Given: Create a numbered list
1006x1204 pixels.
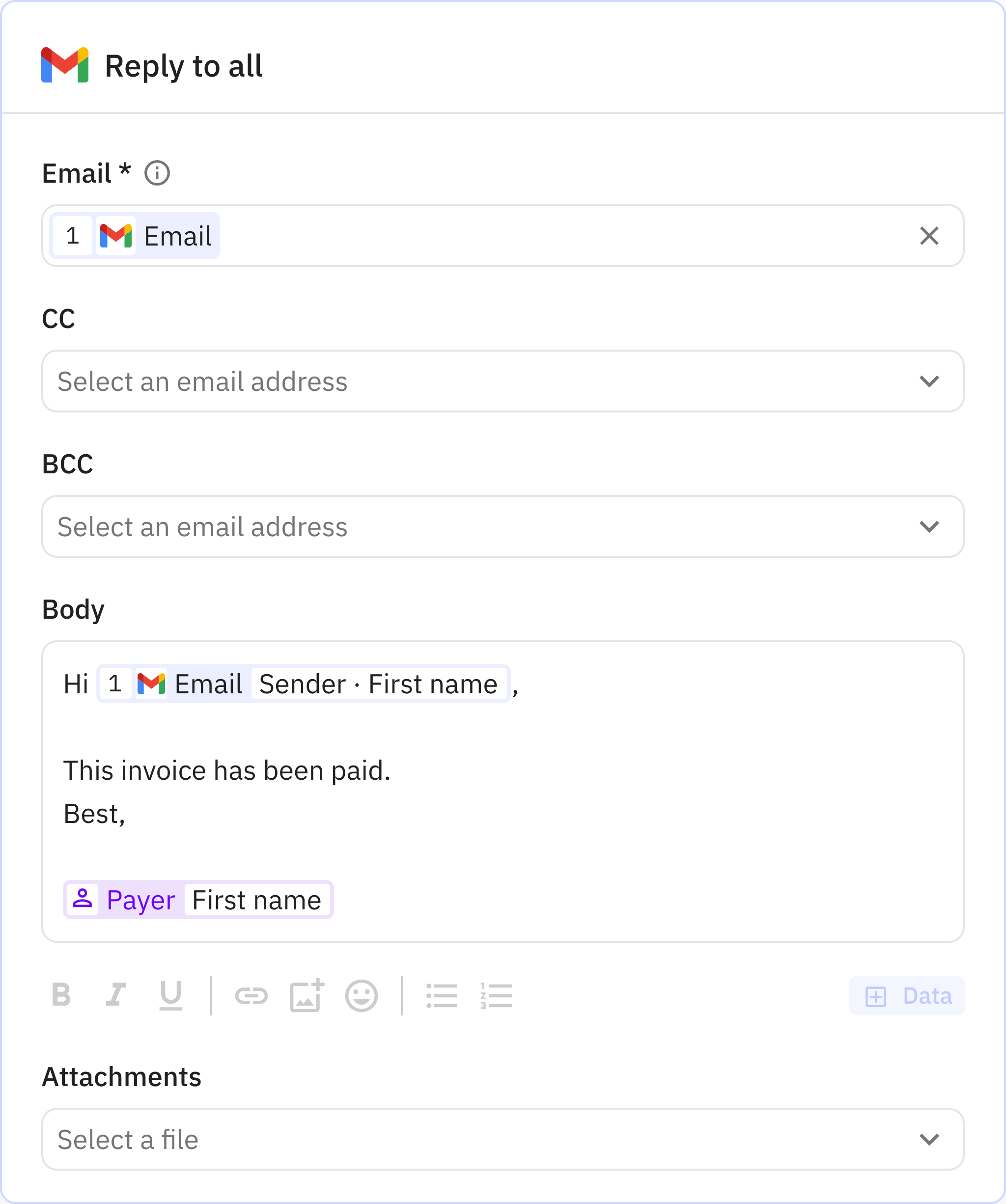Looking at the screenshot, I should click(x=496, y=995).
